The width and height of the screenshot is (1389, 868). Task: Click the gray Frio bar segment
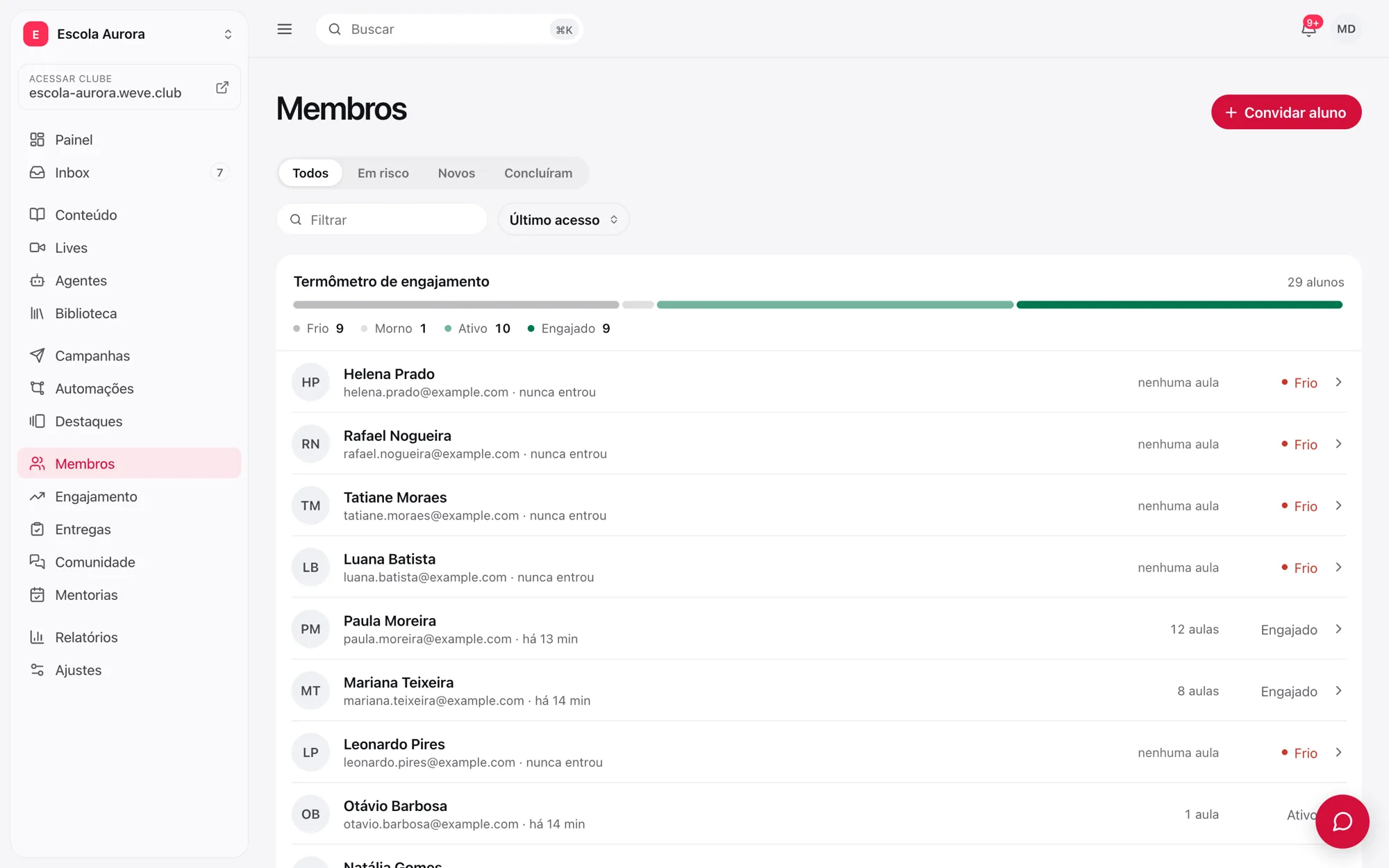[x=456, y=305]
